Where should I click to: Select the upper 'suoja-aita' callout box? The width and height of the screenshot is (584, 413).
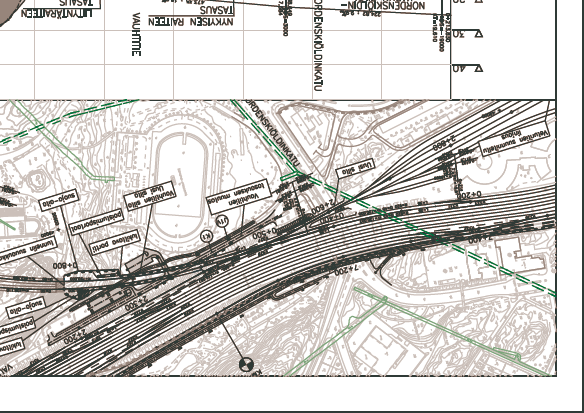click(59, 200)
